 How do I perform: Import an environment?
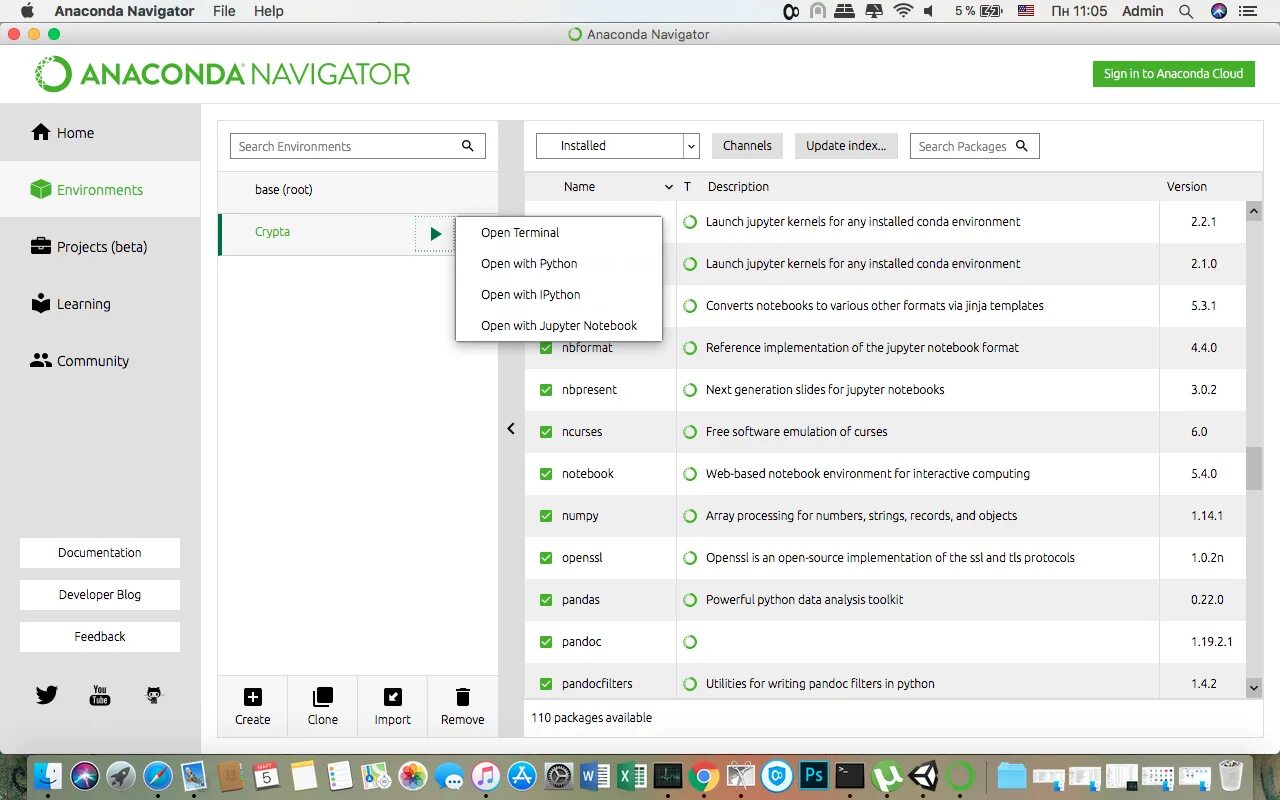393,706
